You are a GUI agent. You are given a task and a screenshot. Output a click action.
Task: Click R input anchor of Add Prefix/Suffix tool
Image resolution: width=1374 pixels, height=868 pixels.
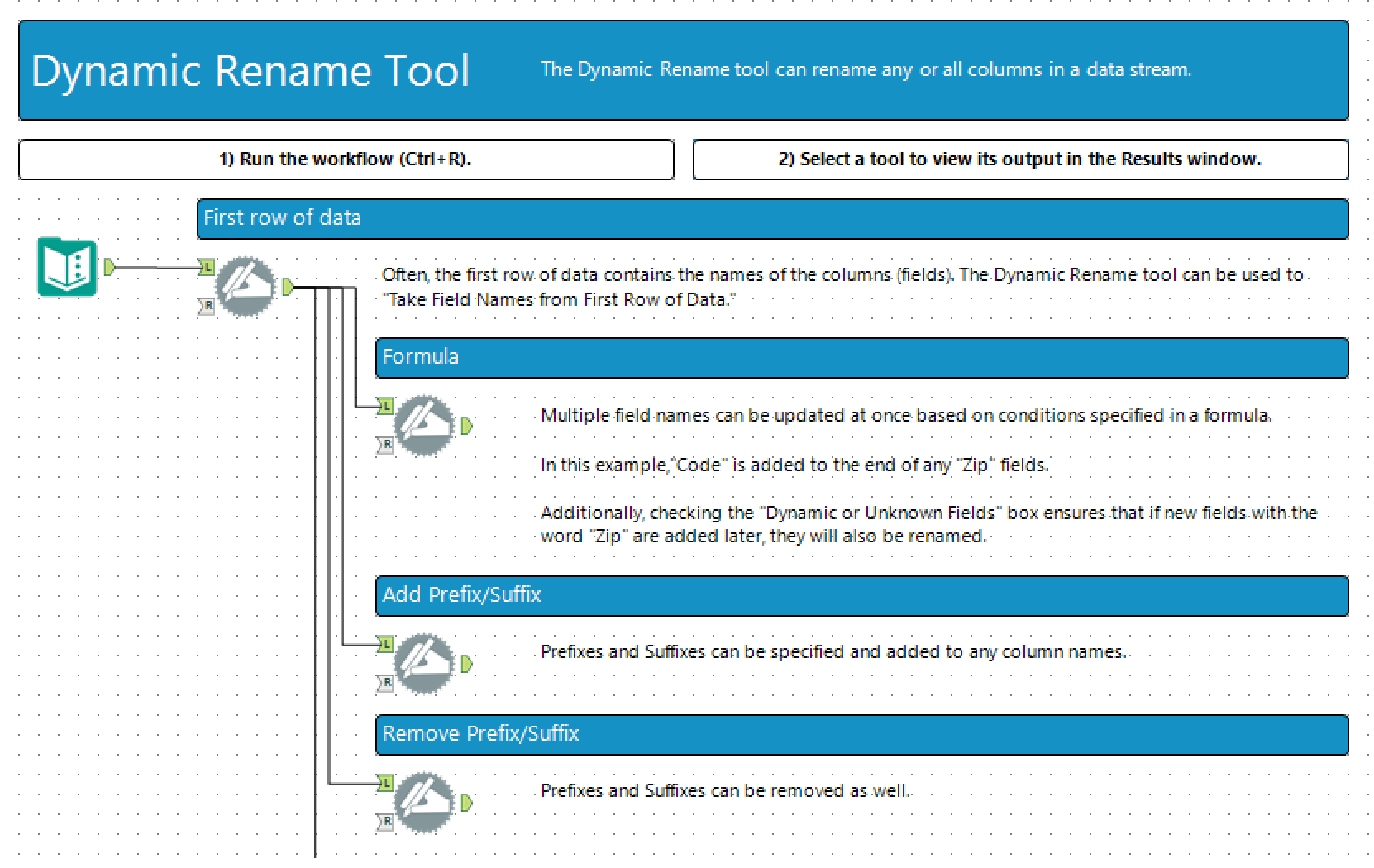(x=385, y=684)
